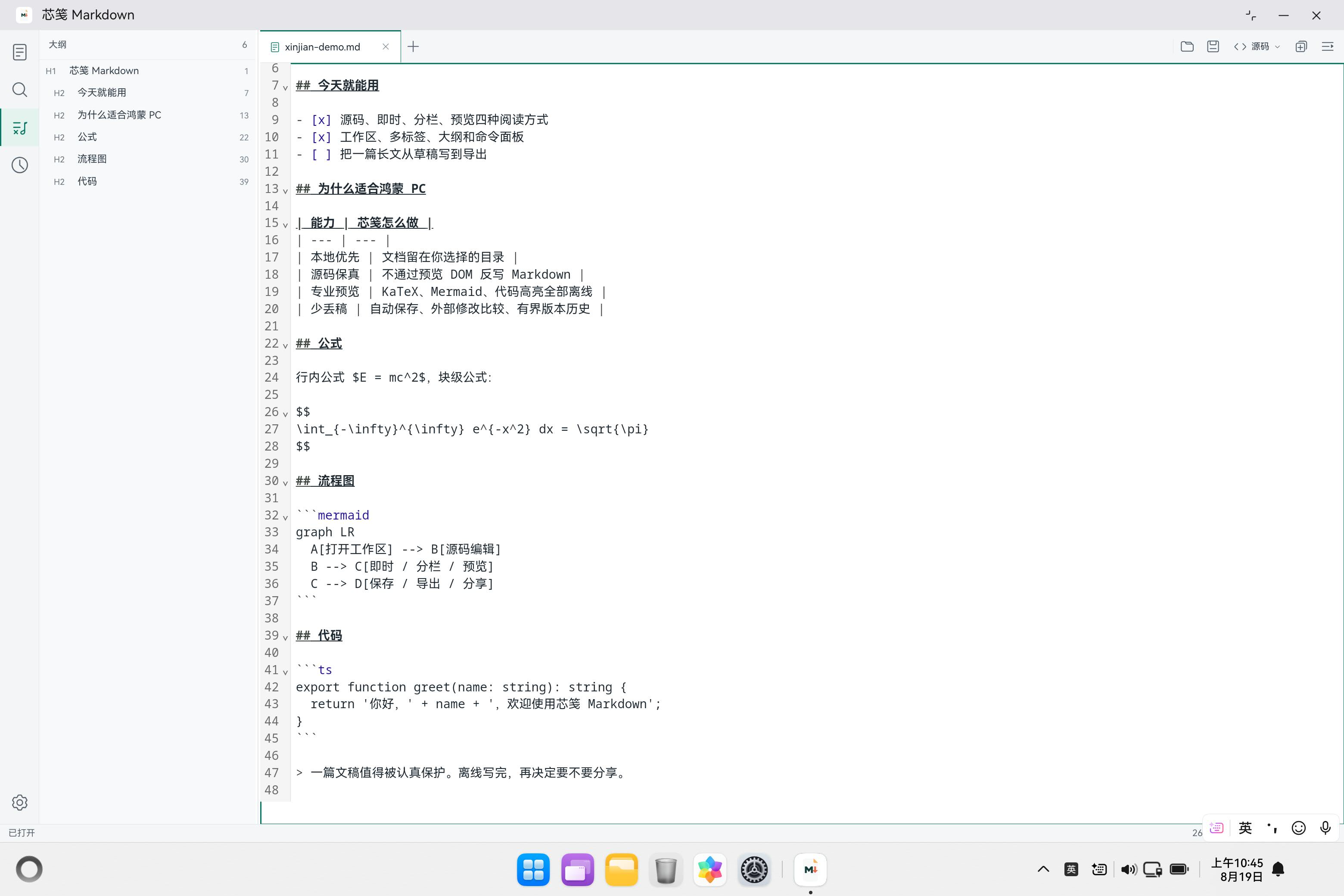Viewport: 1344px width, 896px height.
Task: Click the ## 流程图 heading in editor
Action: 325,481
